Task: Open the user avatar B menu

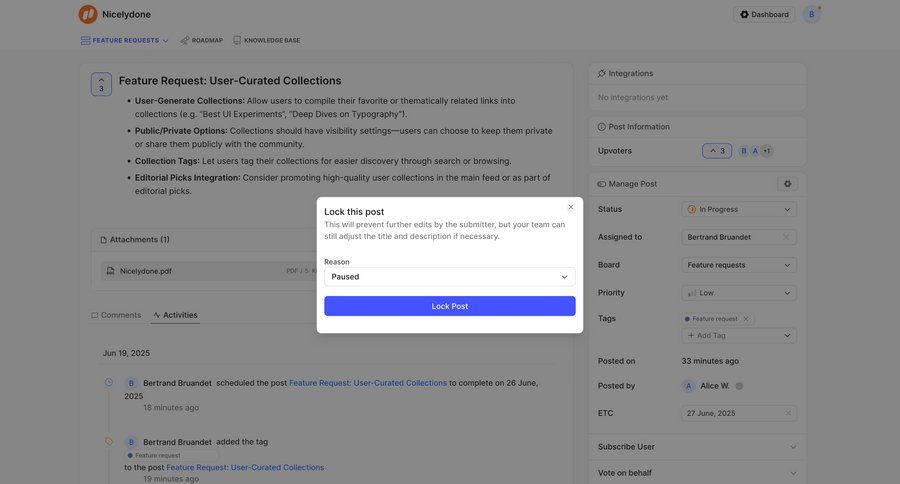Action: (812, 14)
